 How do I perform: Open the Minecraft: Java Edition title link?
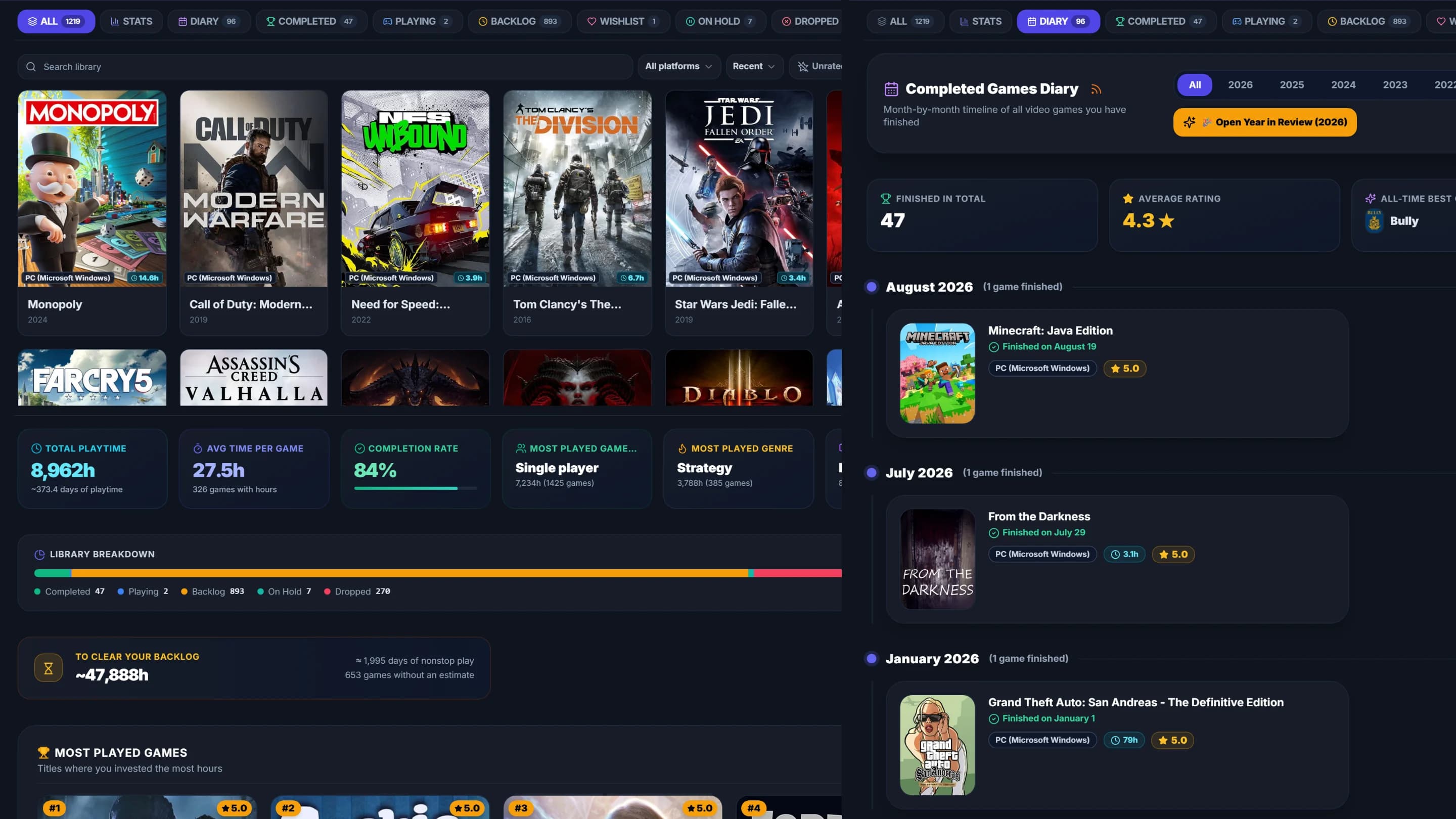1050,331
